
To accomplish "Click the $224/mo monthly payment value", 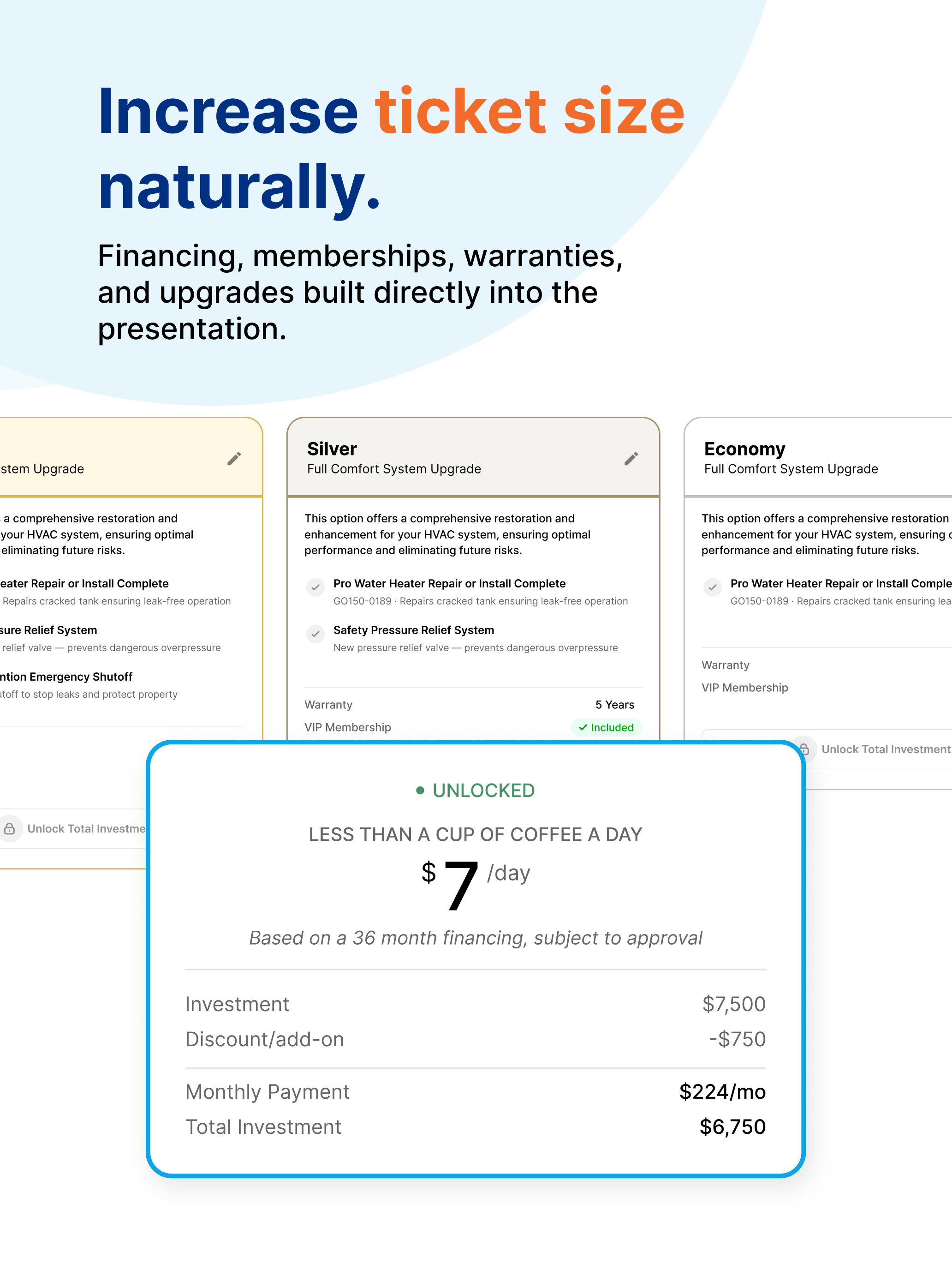I will [x=722, y=1091].
